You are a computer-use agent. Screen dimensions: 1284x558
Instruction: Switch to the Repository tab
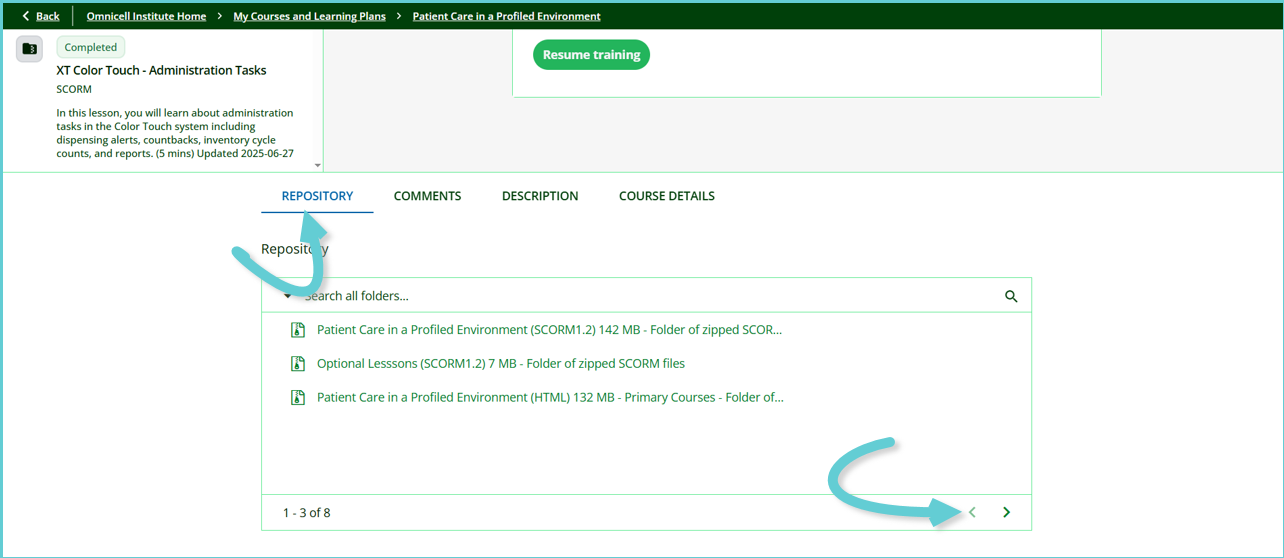pos(317,196)
